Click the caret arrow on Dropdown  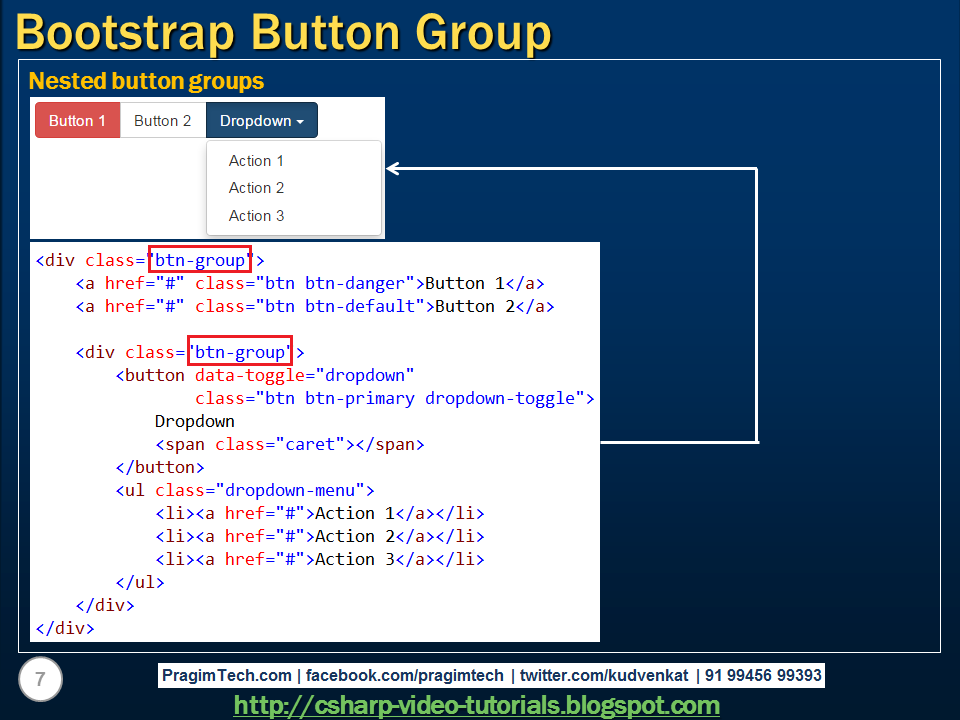[295, 119]
